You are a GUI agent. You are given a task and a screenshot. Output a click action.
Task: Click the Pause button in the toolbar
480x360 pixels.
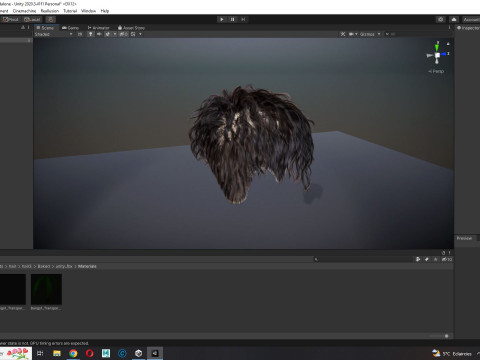point(232,19)
